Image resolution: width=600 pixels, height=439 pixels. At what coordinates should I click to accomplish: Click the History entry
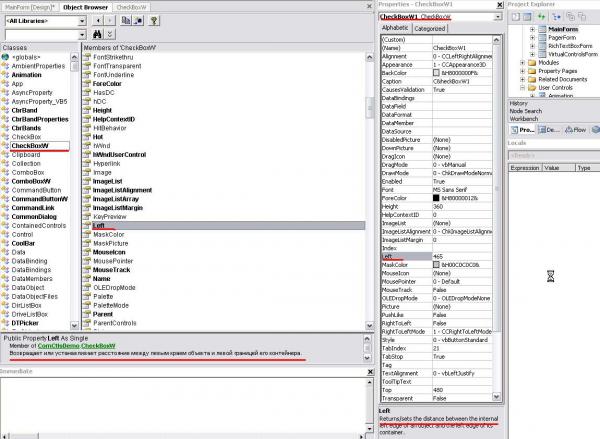518,103
